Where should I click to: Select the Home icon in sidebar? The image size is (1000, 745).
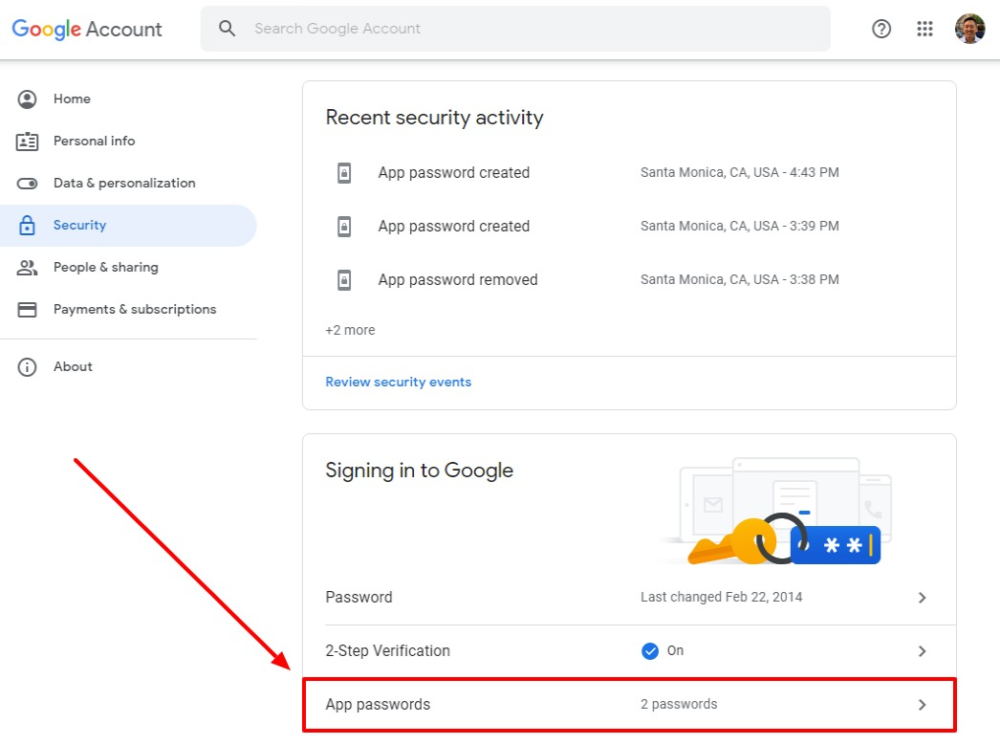tap(27, 99)
